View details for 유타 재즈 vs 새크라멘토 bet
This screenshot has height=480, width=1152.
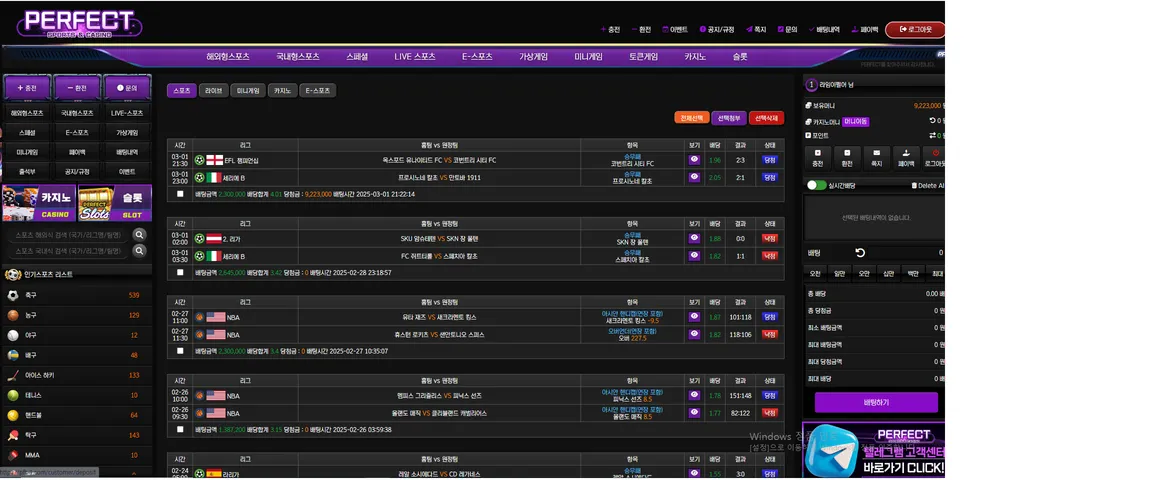point(694,317)
